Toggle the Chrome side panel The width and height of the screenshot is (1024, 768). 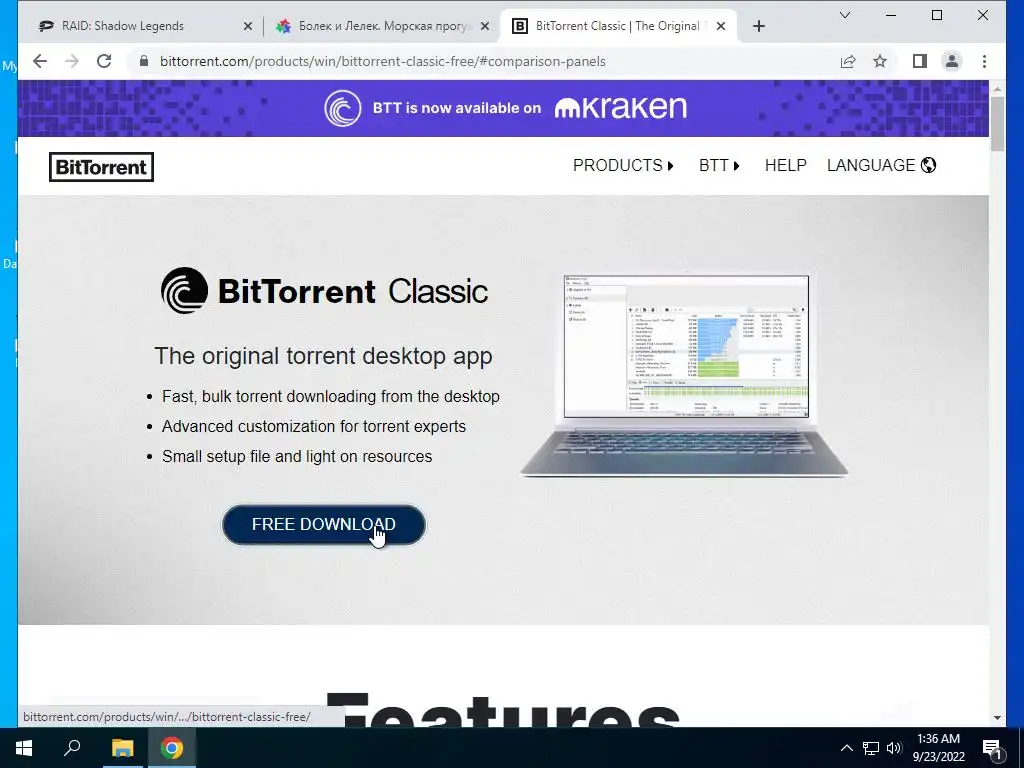click(x=920, y=61)
